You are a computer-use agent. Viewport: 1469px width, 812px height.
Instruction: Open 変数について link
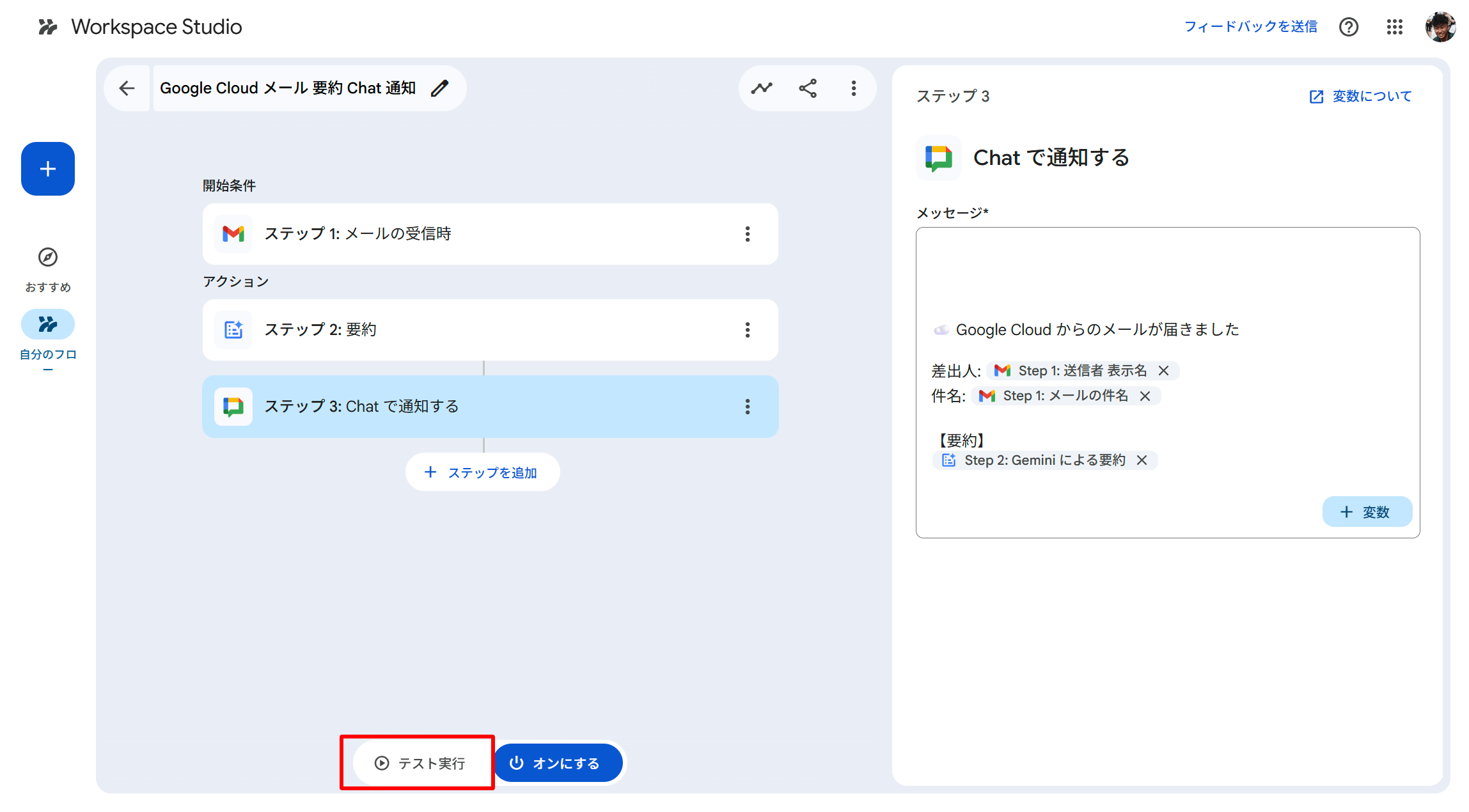[x=1360, y=97]
